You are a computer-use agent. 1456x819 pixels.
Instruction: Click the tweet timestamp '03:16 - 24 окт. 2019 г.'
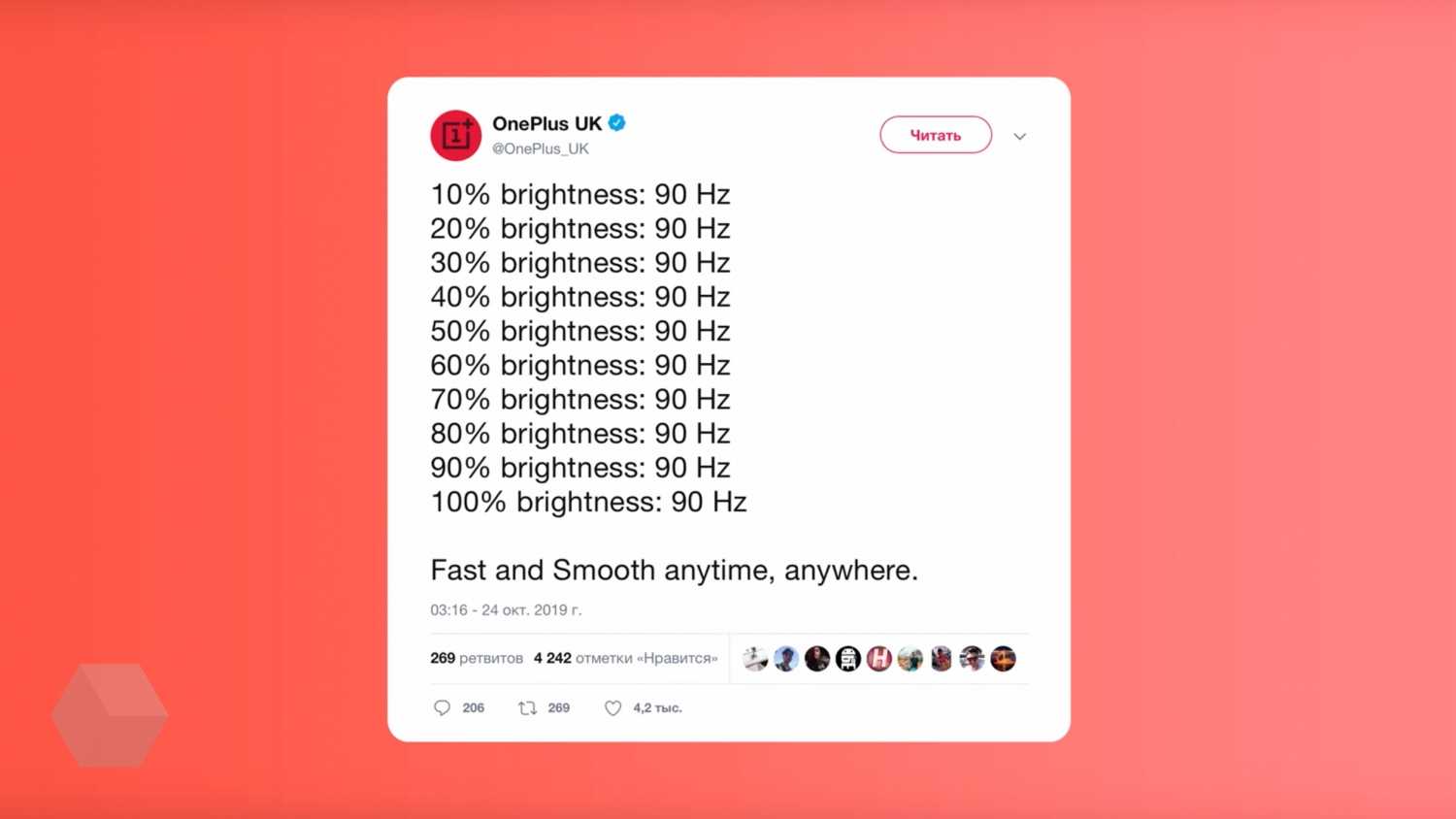pos(506,610)
